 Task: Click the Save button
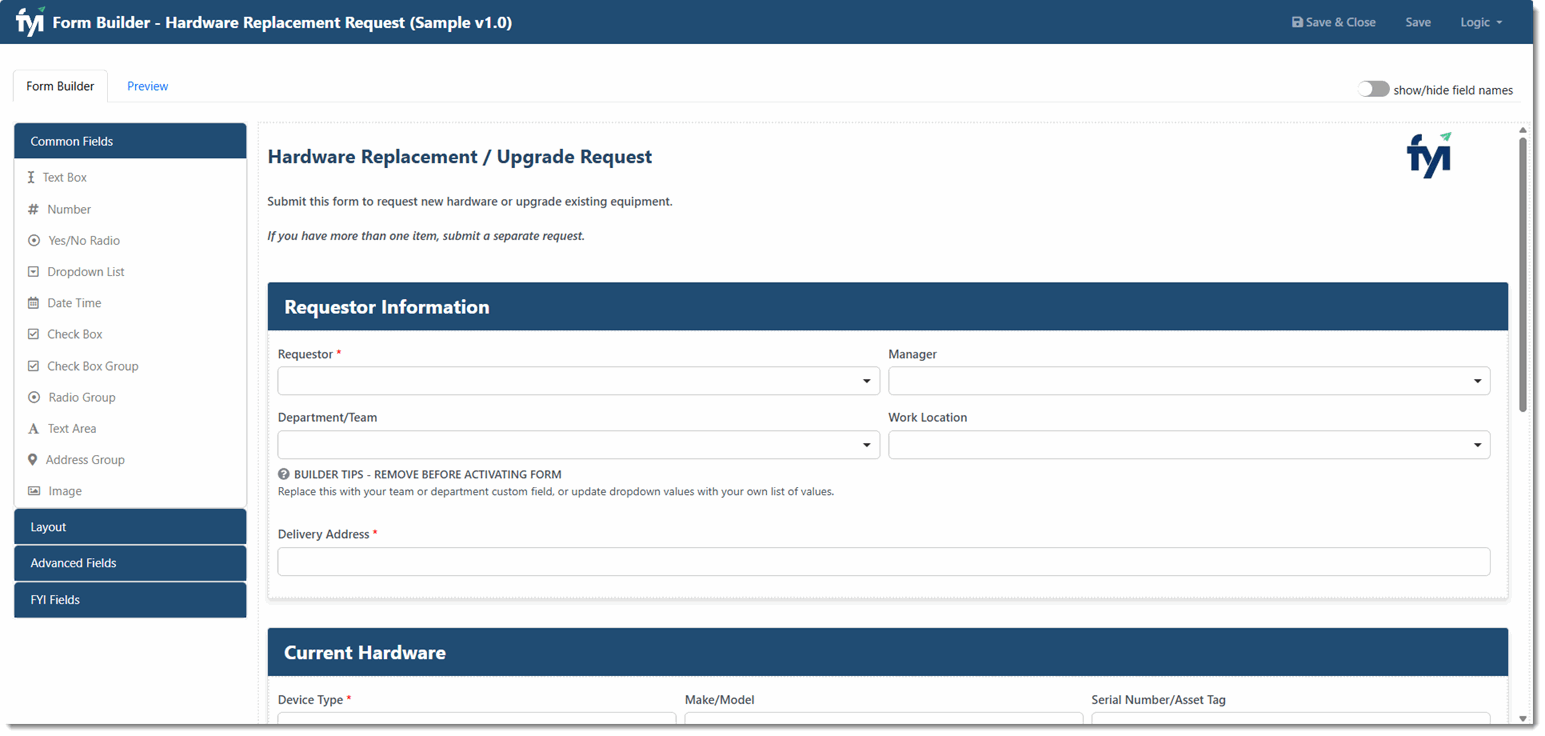1418,22
